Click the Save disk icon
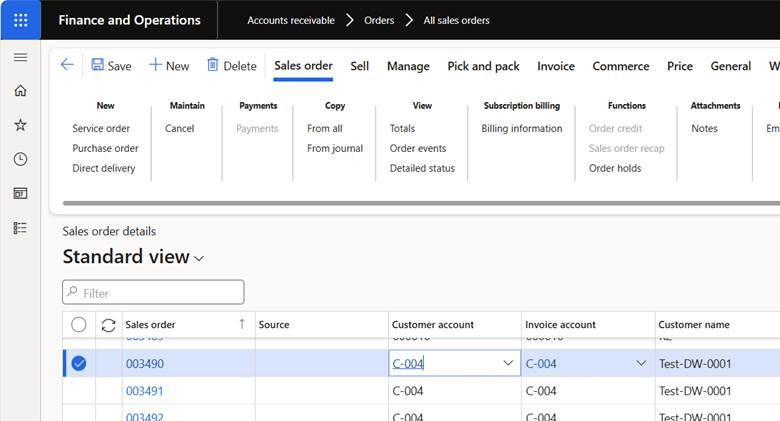The width and height of the screenshot is (780, 421). (98, 65)
